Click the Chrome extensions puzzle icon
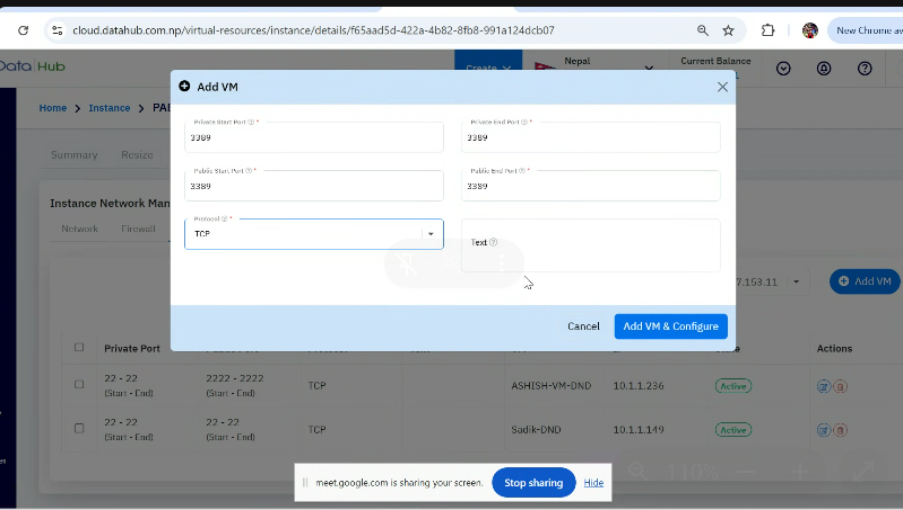903x510 pixels. 768,30
